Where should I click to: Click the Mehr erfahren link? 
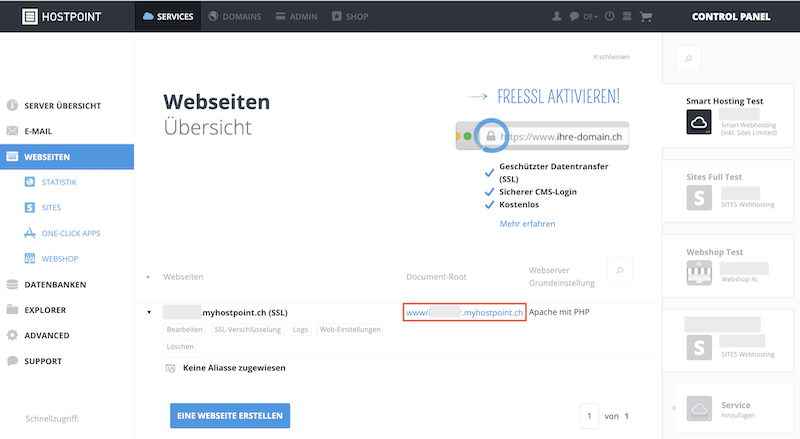[x=527, y=224]
